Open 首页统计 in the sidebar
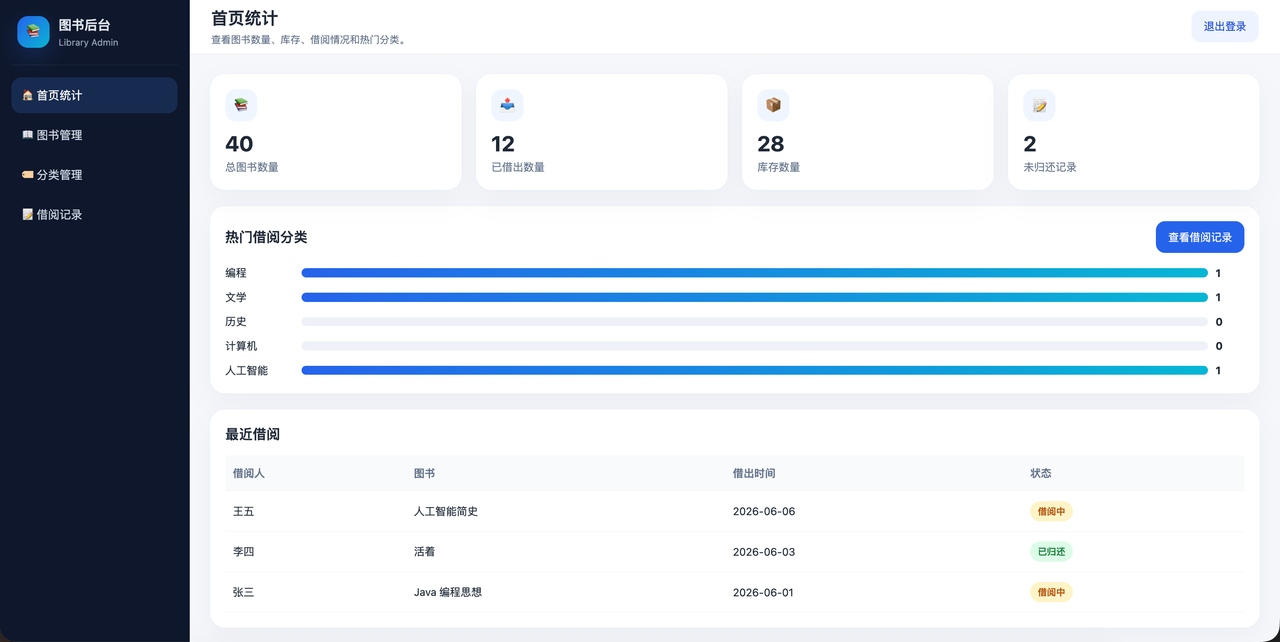Image resolution: width=1280 pixels, height=642 pixels. click(x=94, y=95)
